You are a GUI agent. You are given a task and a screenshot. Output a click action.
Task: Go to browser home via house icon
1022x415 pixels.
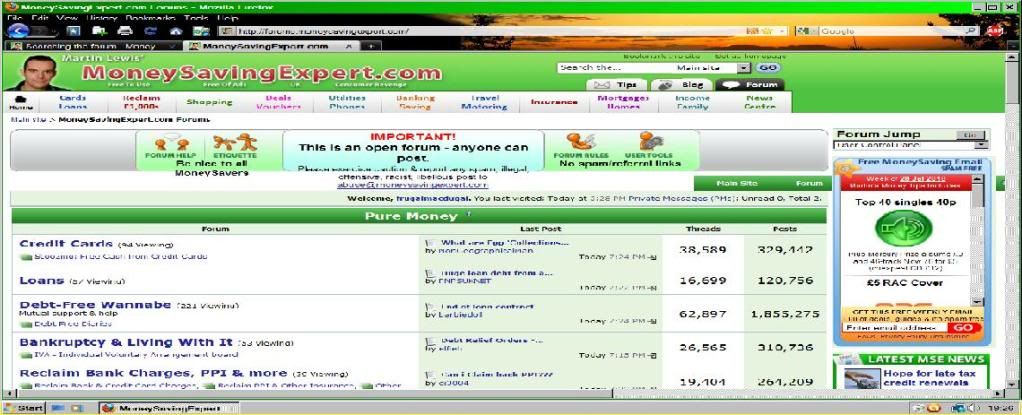(175, 31)
